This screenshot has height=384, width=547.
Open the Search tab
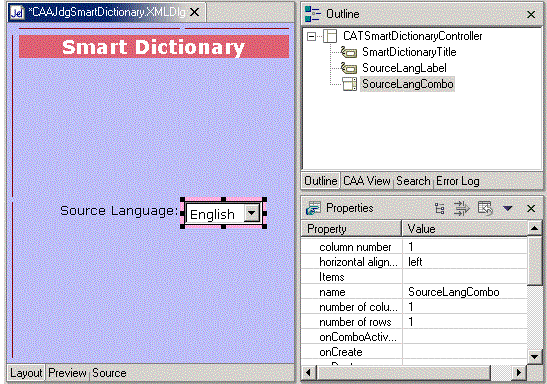413,181
